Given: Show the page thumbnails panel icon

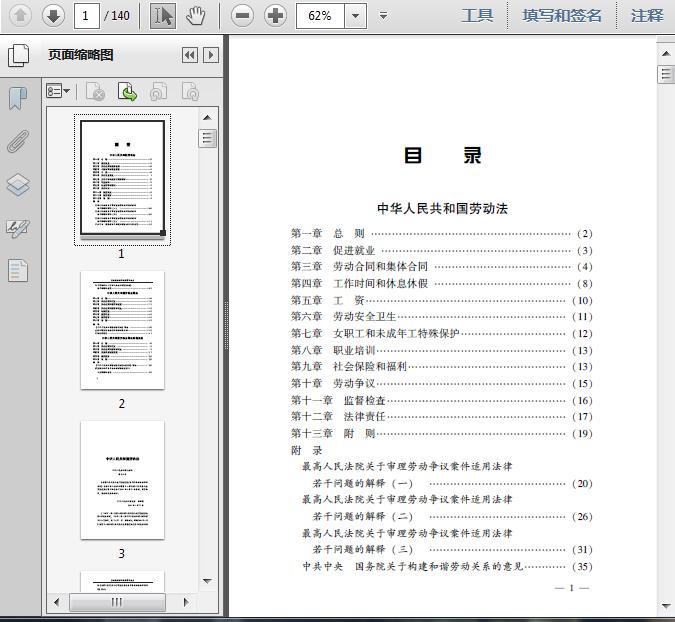Looking at the screenshot, I should [19, 56].
